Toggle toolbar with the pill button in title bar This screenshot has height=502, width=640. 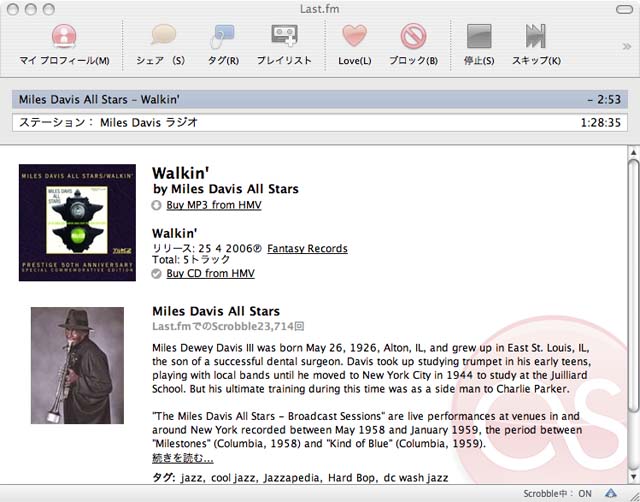[623, 9]
